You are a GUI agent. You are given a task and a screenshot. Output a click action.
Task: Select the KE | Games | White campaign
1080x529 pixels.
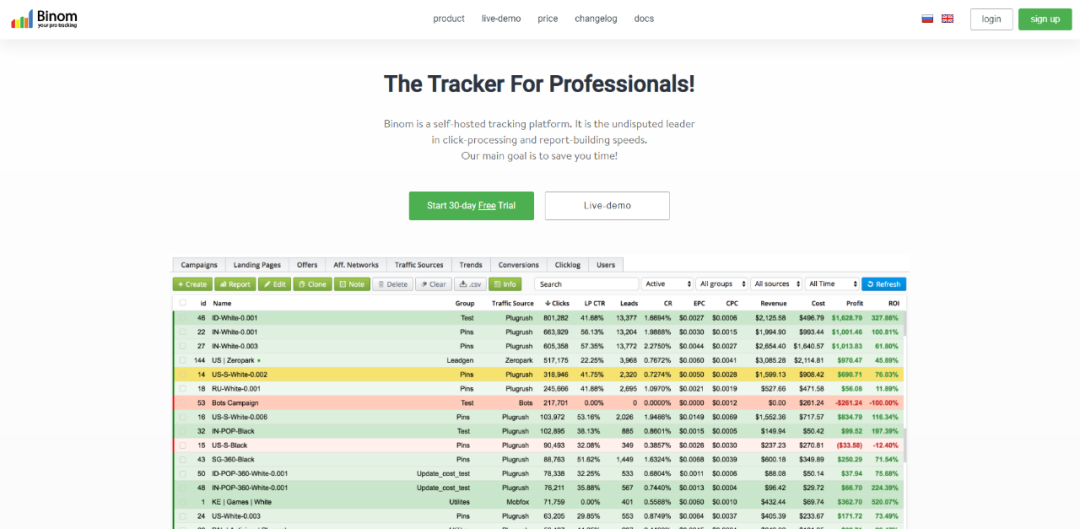pyautogui.click(x=241, y=502)
